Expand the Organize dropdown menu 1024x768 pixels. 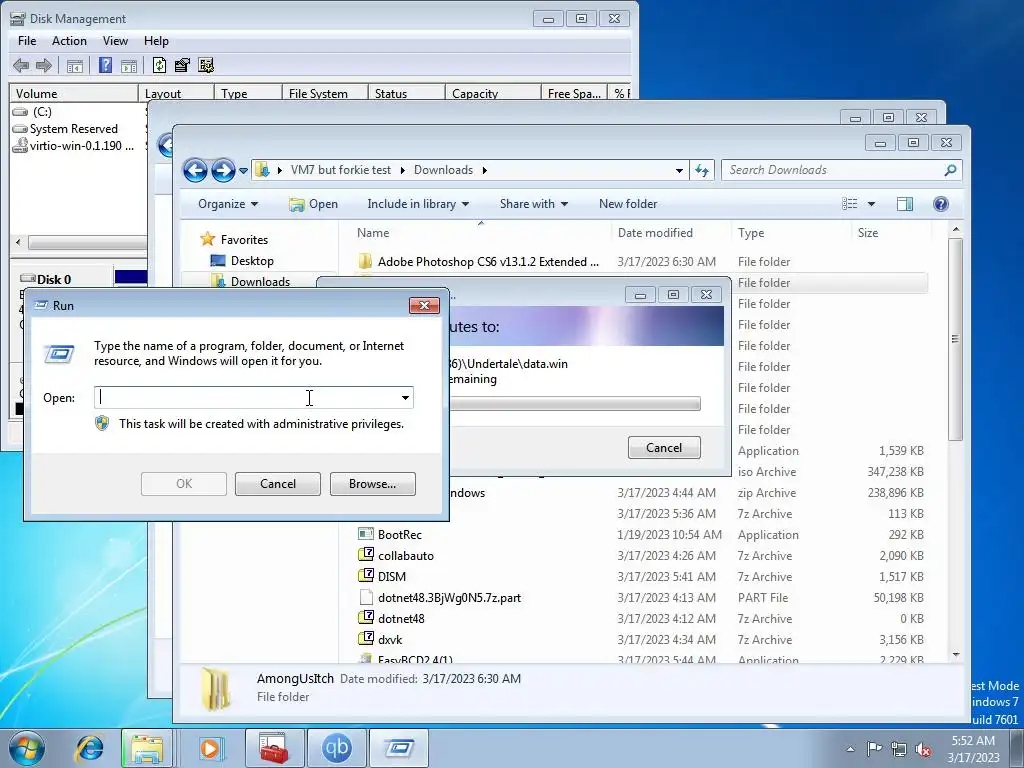pos(228,204)
